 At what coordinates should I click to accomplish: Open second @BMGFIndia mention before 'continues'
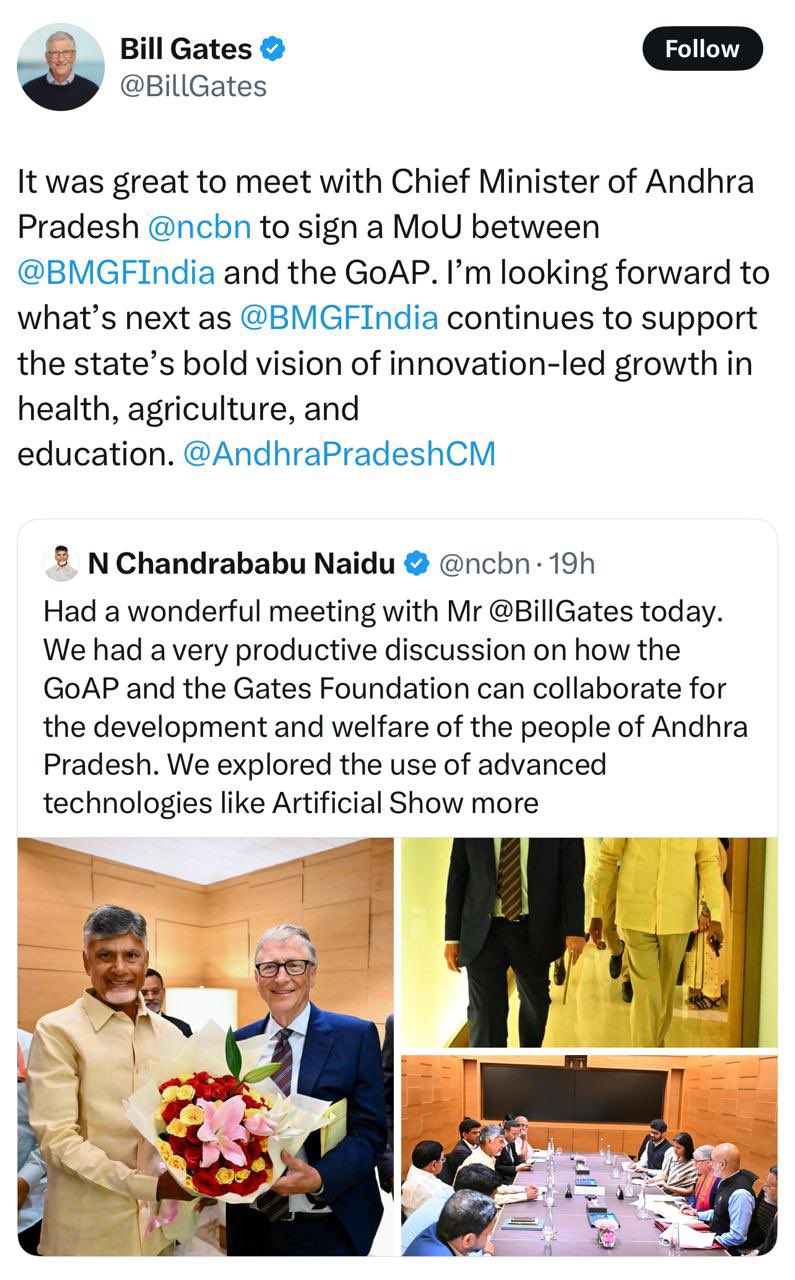[339, 318]
